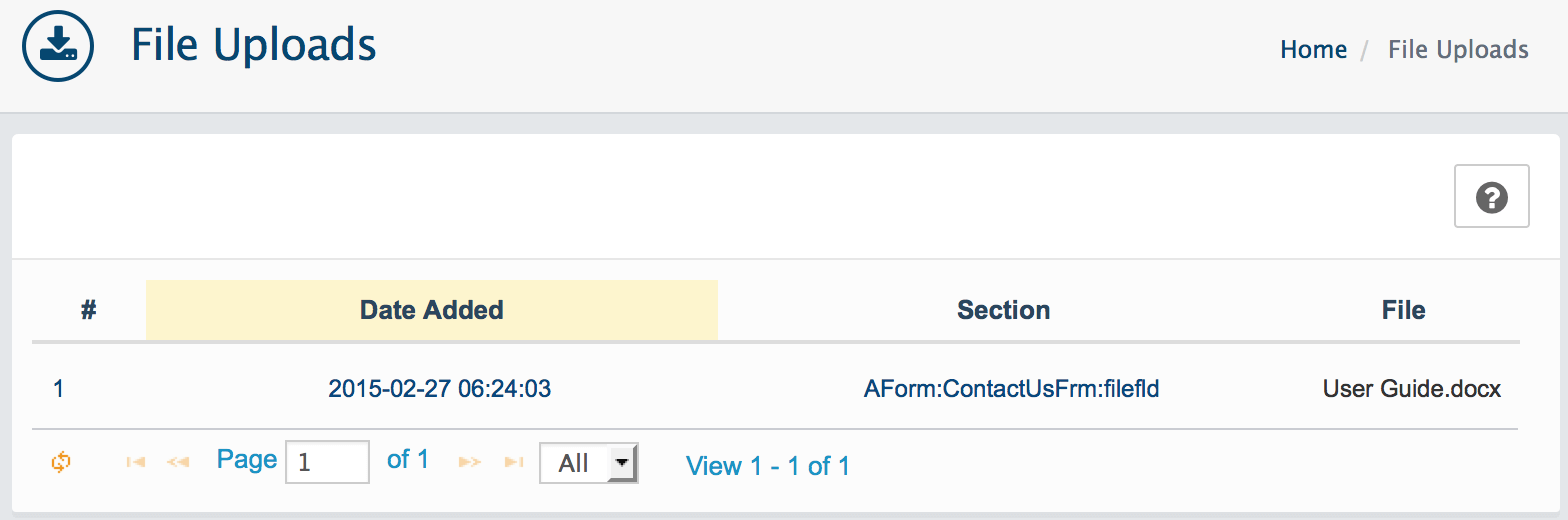Reload the grid with the orange refresh icon
The height and width of the screenshot is (520, 1568).
[x=61, y=462]
